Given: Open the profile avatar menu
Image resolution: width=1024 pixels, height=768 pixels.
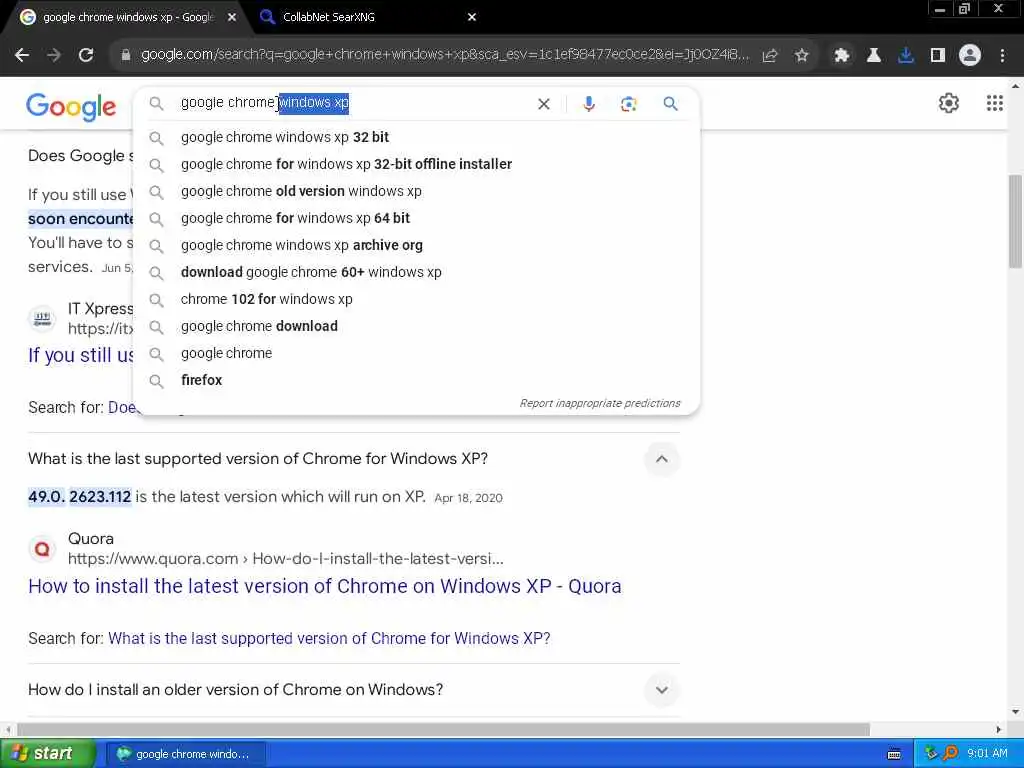Looking at the screenshot, I should 970,56.
